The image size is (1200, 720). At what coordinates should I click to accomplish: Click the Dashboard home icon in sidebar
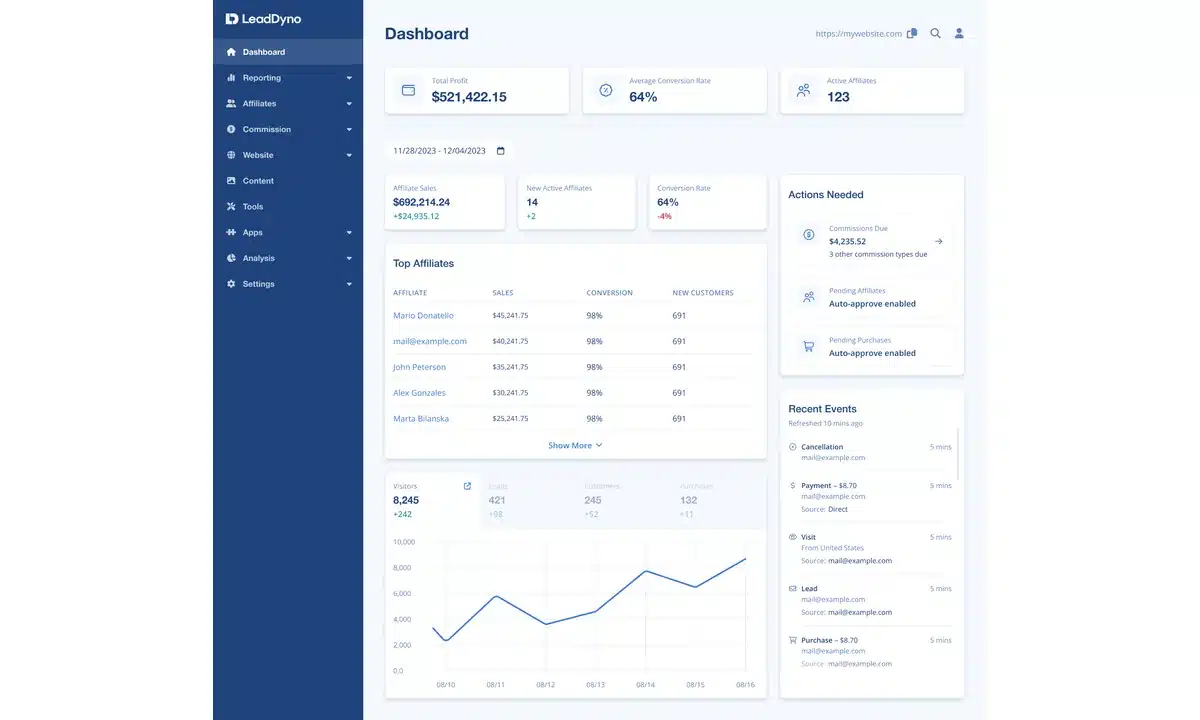[x=231, y=52]
